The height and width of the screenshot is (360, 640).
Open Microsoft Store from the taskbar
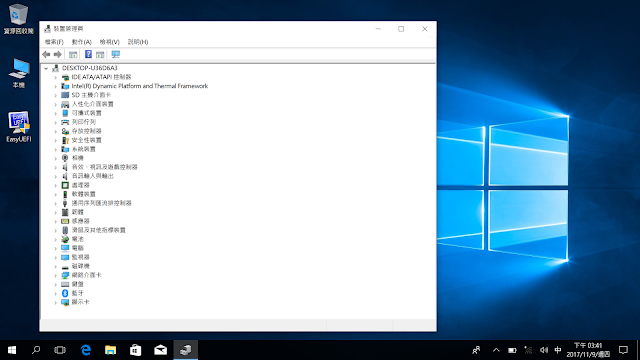coord(136,350)
